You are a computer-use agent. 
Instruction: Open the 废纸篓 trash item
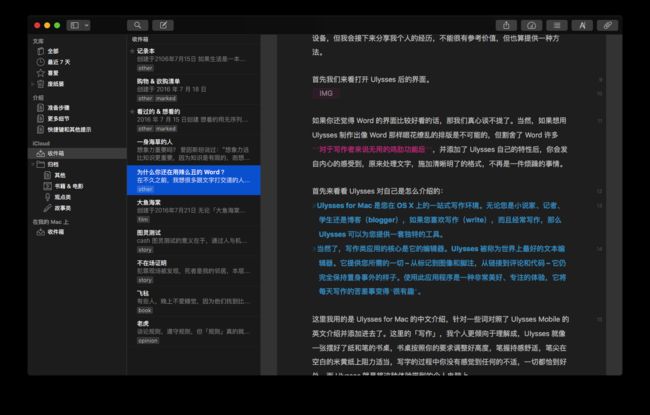click(77, 84)
